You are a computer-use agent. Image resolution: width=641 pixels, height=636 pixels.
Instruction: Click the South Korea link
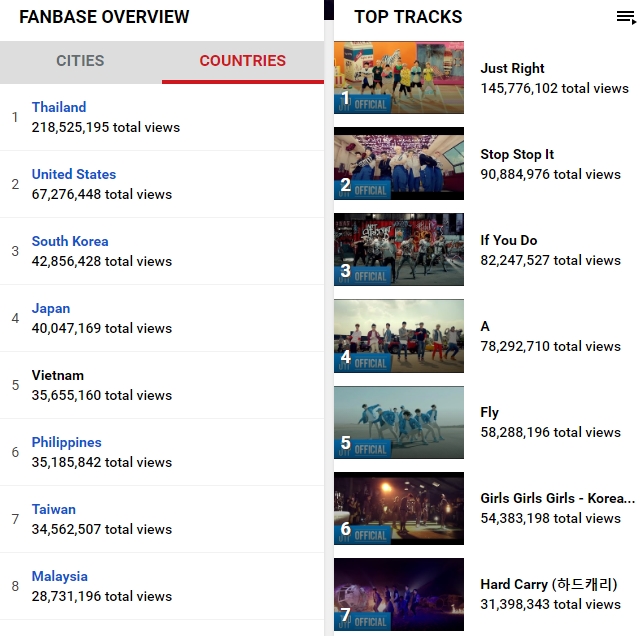70,241
